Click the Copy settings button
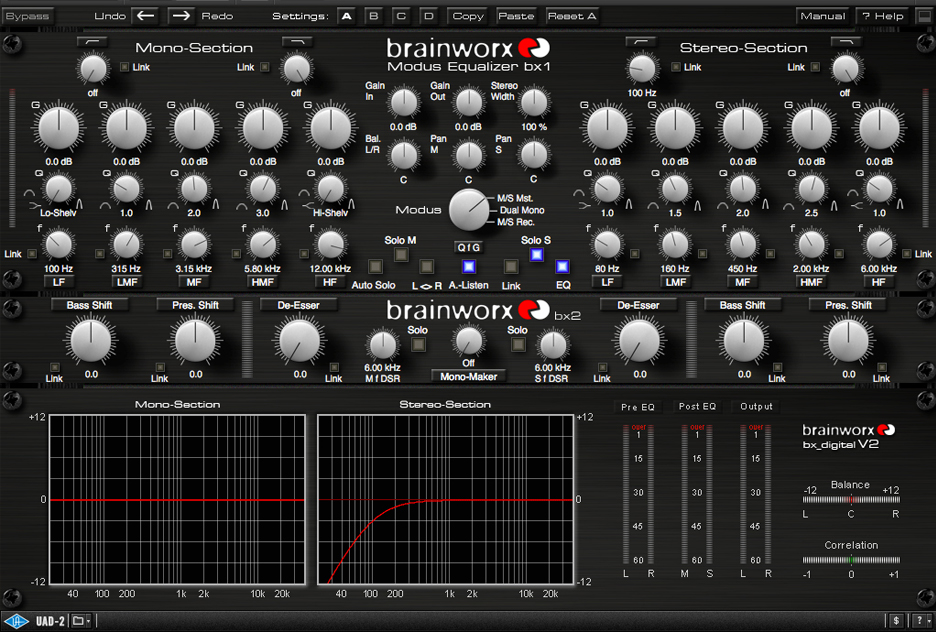Viewport: 936px width, 632px height. [x=468, y=16]
